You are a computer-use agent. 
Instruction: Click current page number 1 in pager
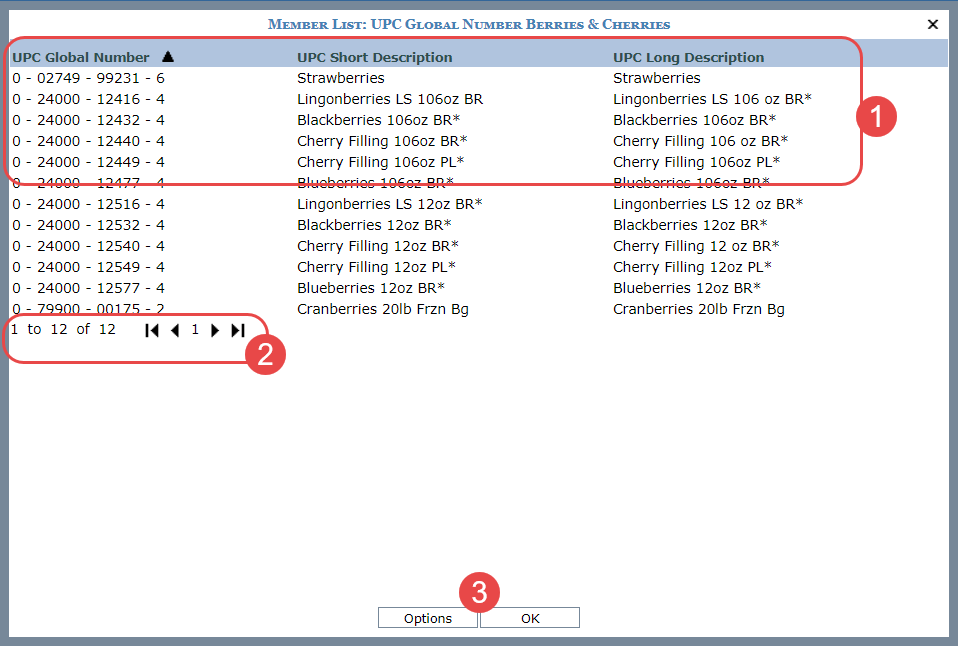click(x=195, y=330)
